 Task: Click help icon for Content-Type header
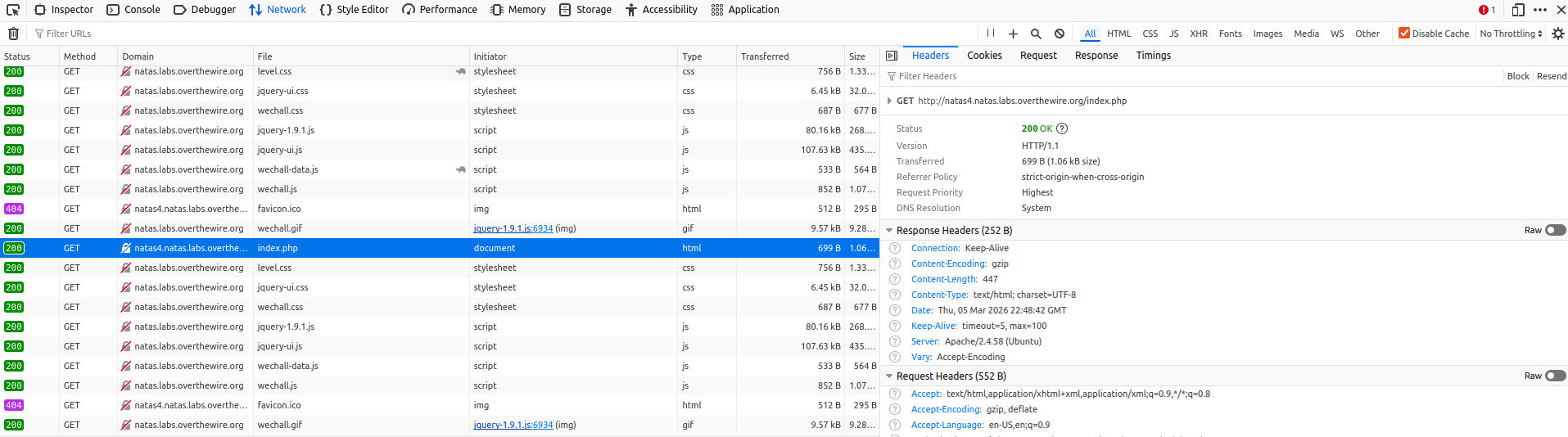(x=895, y=295)
